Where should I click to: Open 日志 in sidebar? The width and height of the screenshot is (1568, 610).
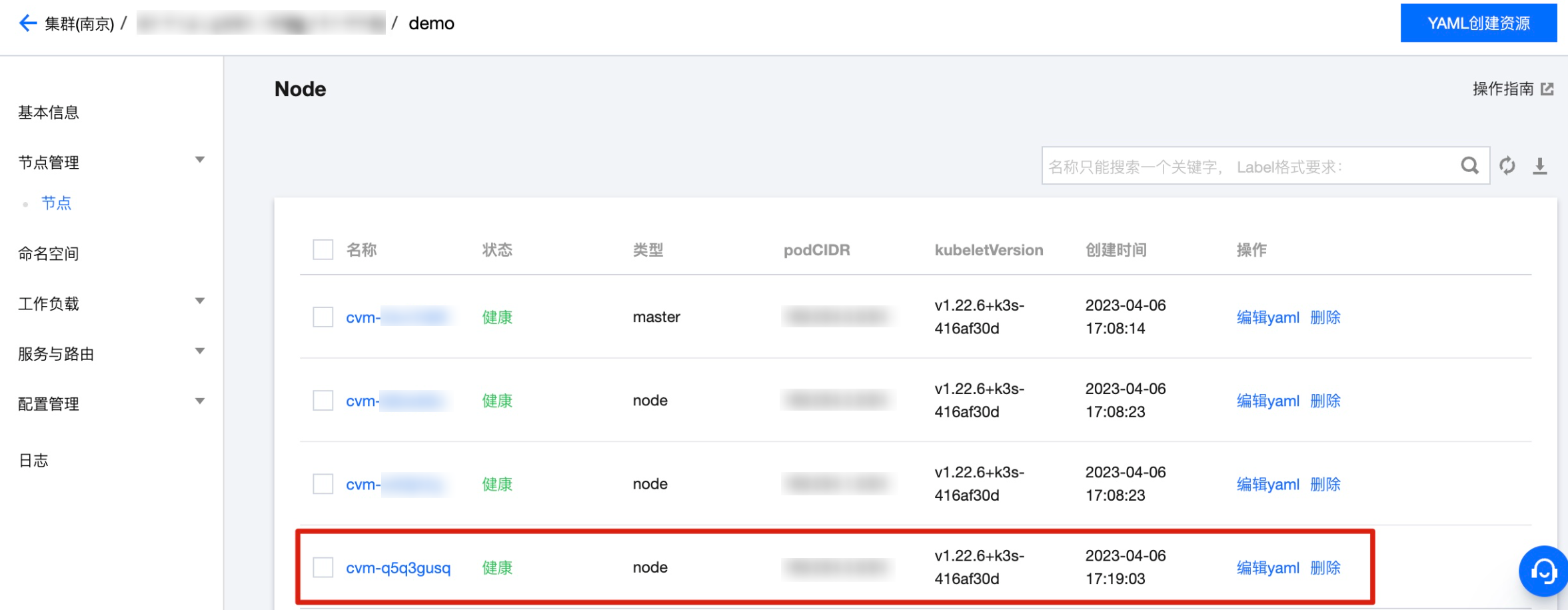[x=33, y=461]
